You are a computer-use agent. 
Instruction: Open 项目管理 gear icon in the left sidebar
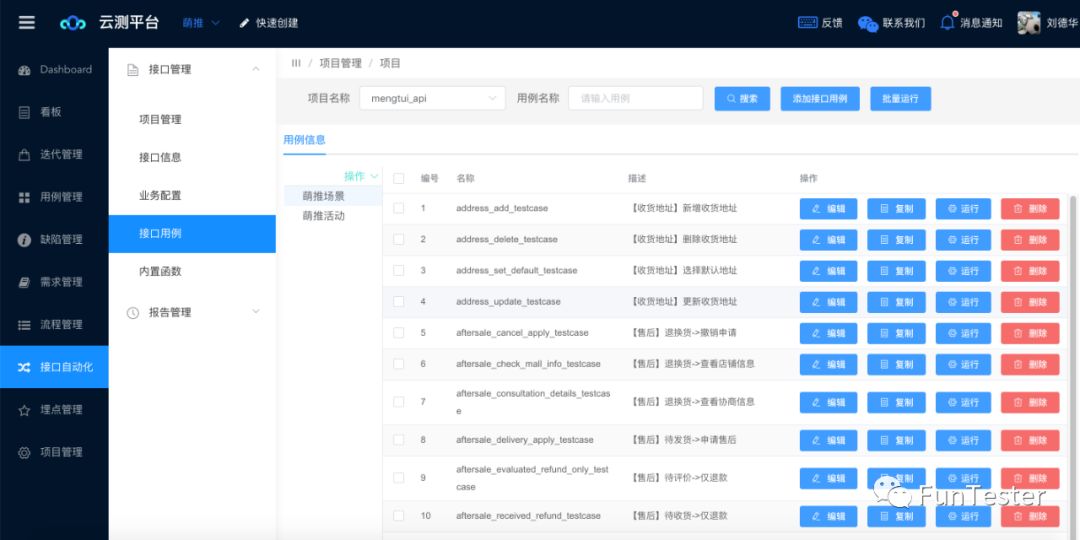coord(24,453)
